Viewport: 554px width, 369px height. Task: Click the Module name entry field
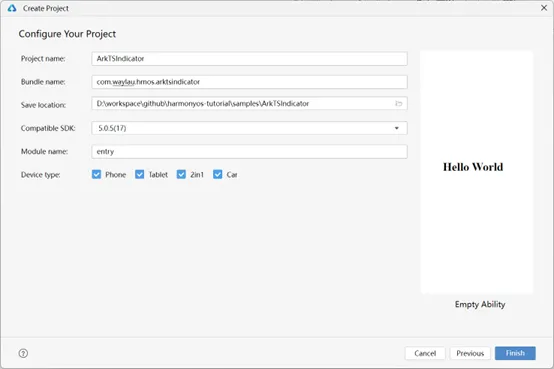[x=249, y=152]
